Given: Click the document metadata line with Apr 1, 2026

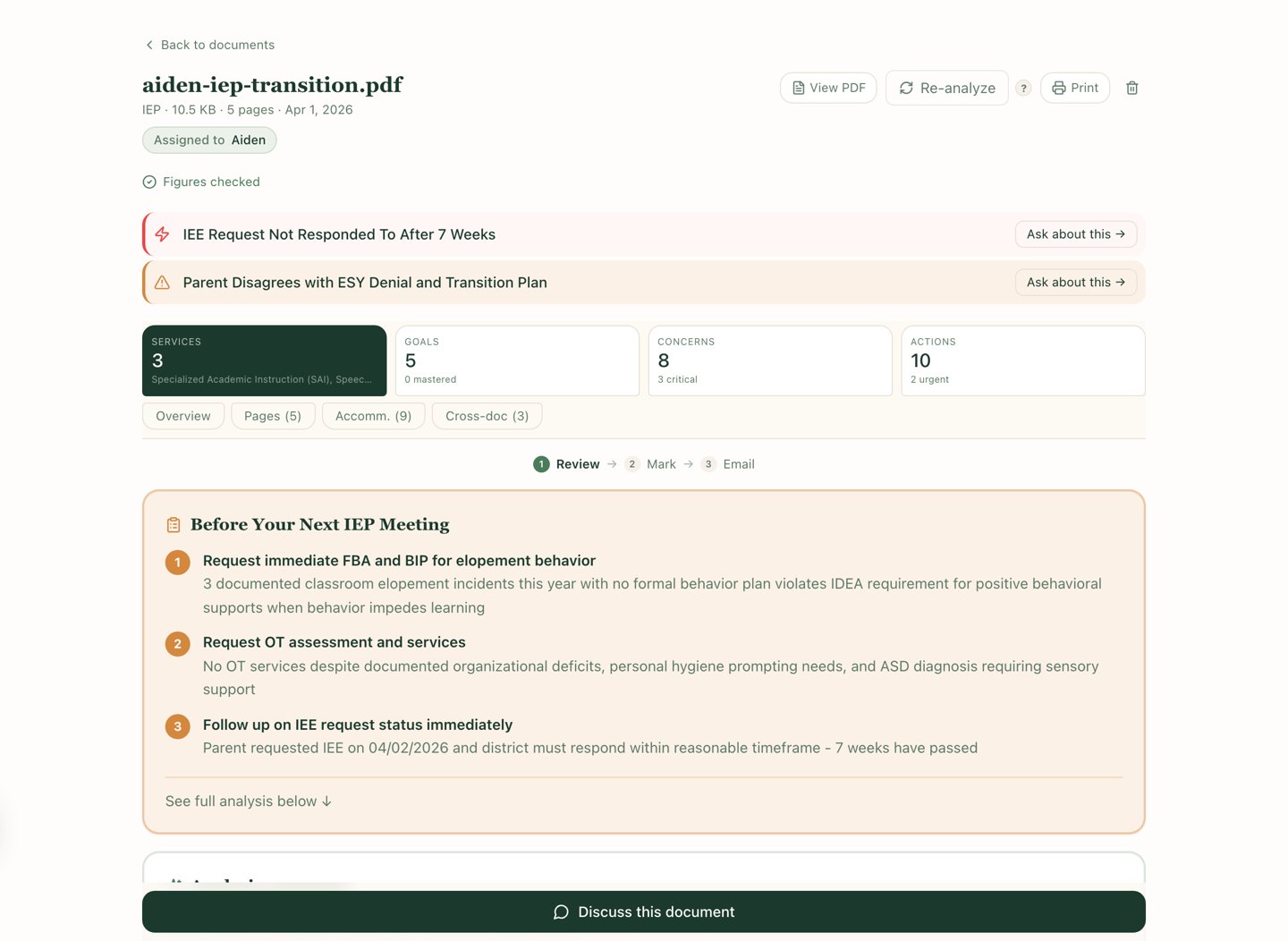Looking at the screenshot, I should 248,110.
